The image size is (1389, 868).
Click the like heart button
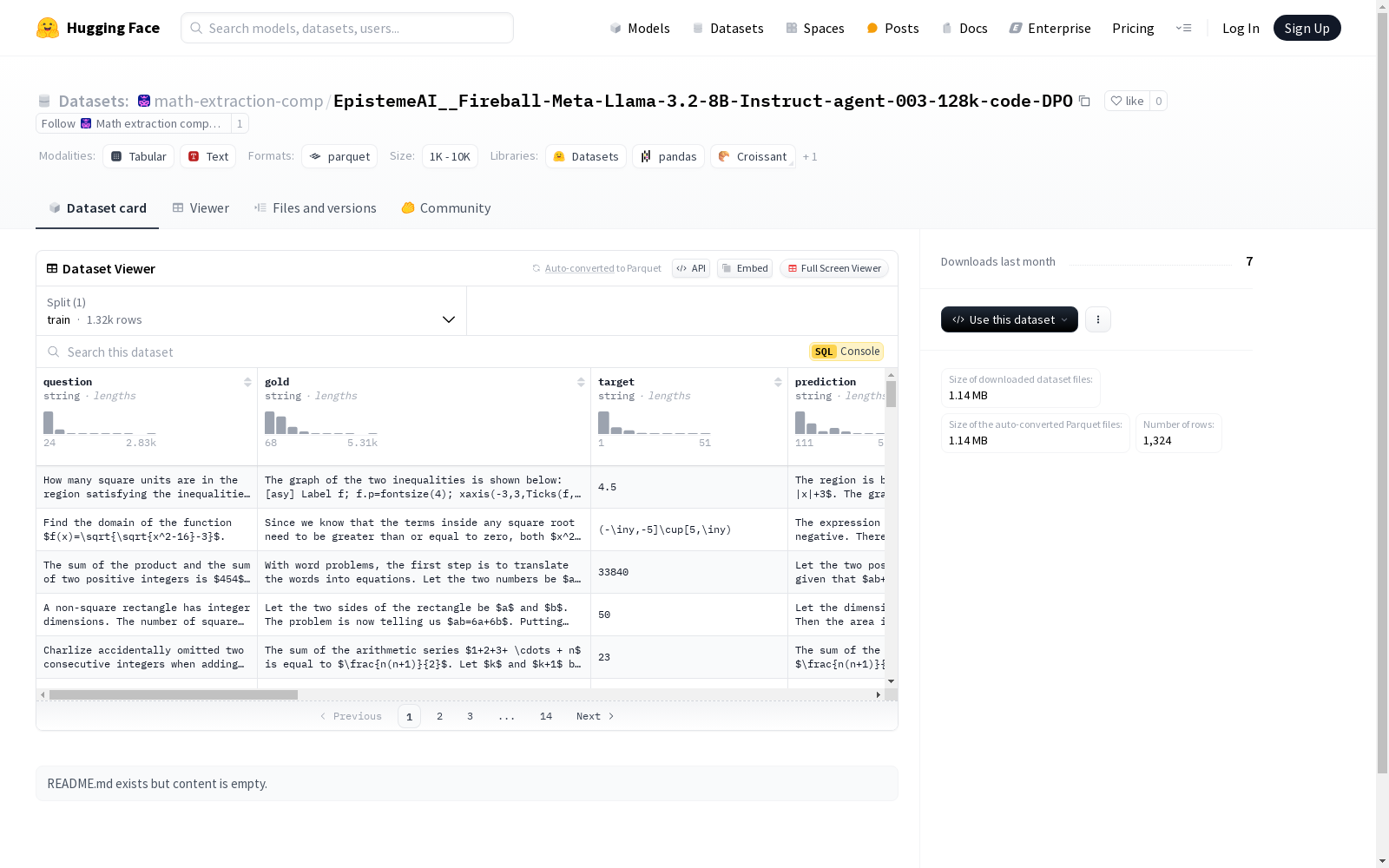(1127, 101)
